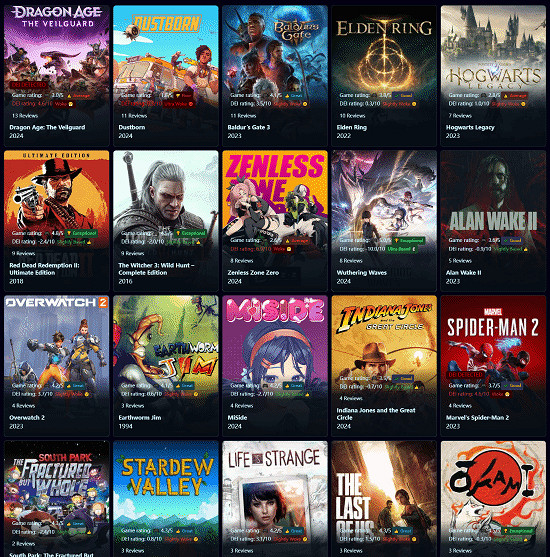The width and height of the screenshot is (550, 557).
Task: Click Exceptional badge on Red Dead Redemption II
Action: coord(82,233)
